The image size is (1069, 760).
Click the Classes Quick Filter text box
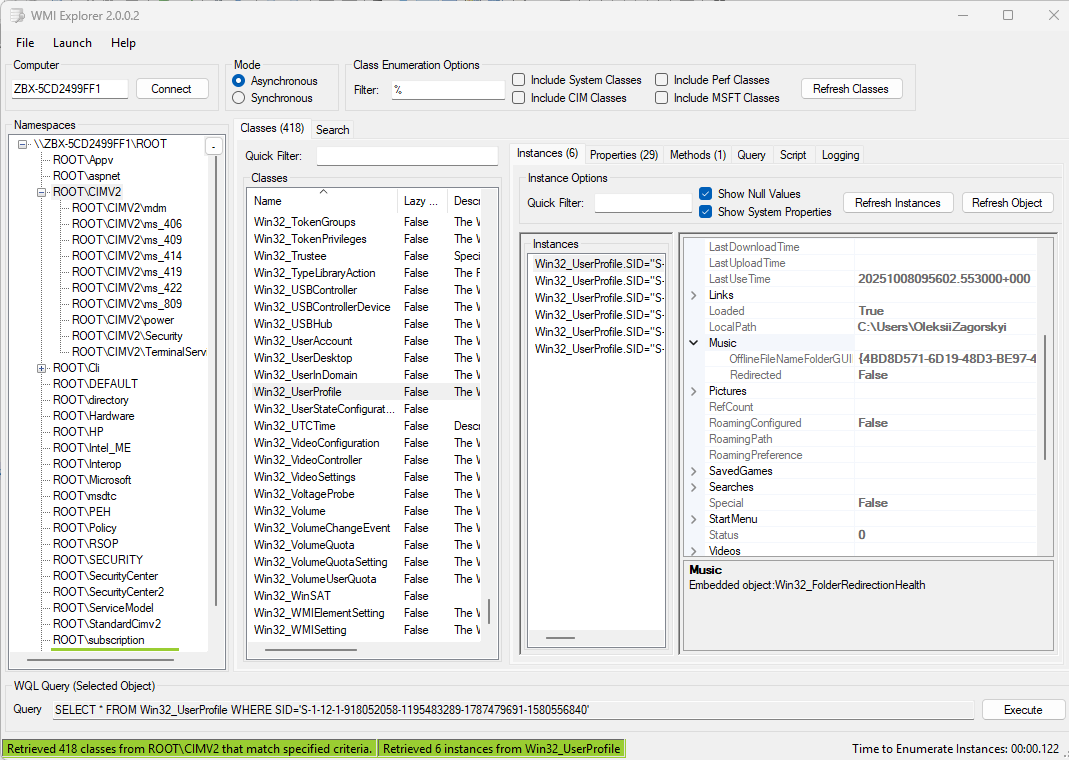407,156
